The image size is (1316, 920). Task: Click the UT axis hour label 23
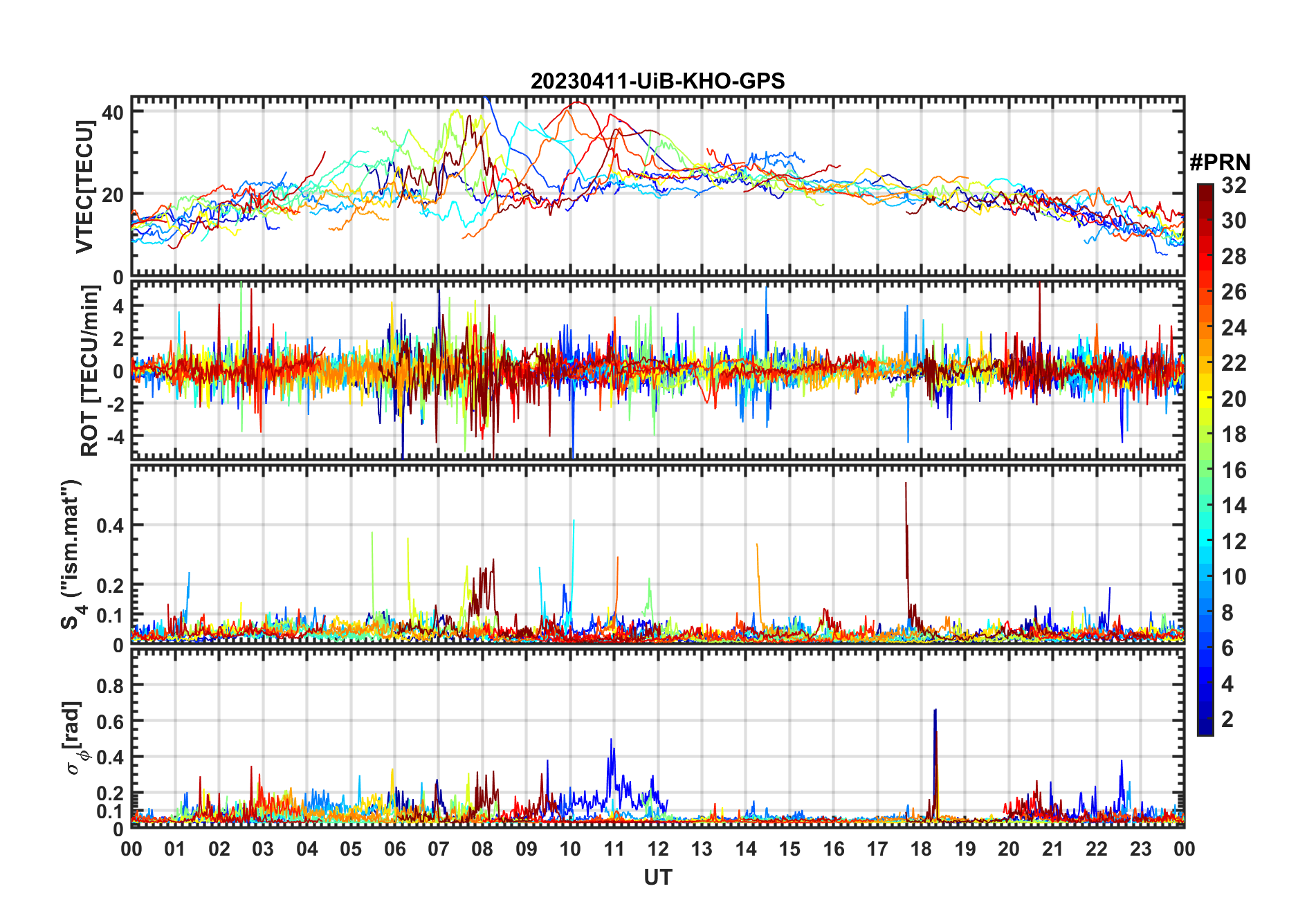pos(1140,849)
